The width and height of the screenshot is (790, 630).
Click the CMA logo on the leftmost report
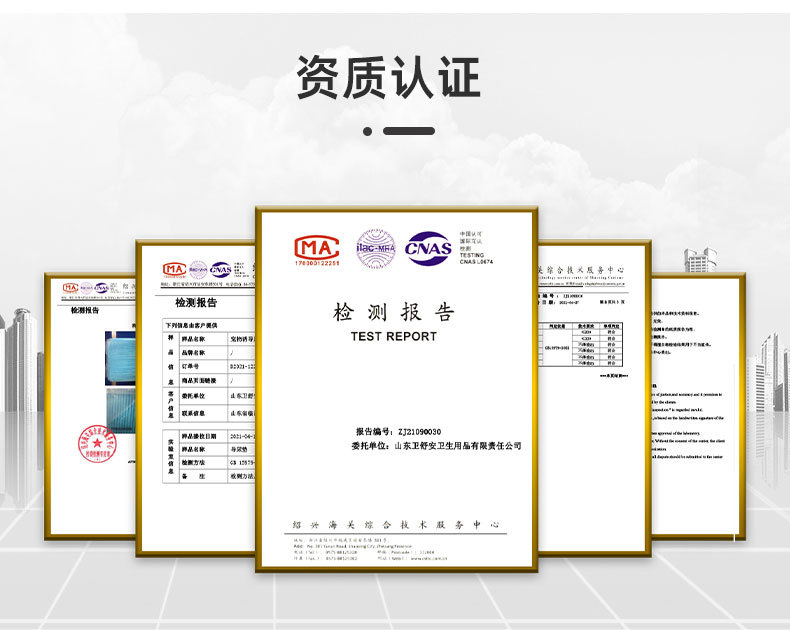tap(71, 288)
